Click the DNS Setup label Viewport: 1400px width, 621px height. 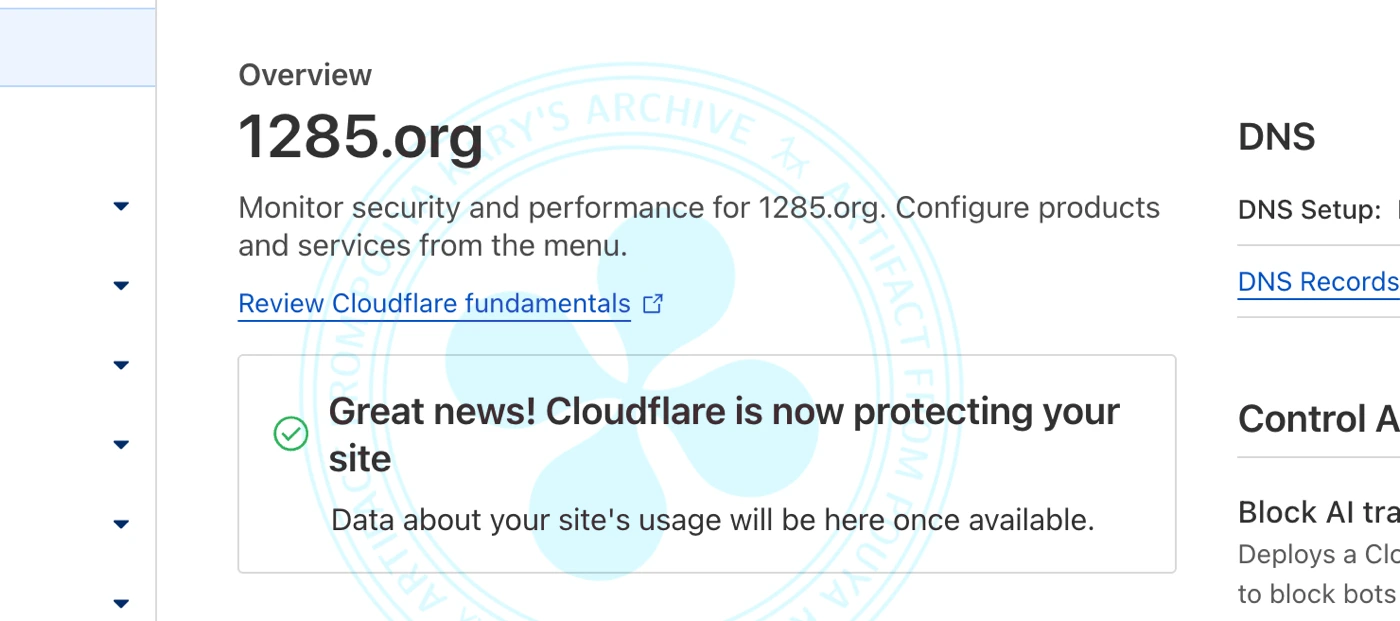(1309, 210)
